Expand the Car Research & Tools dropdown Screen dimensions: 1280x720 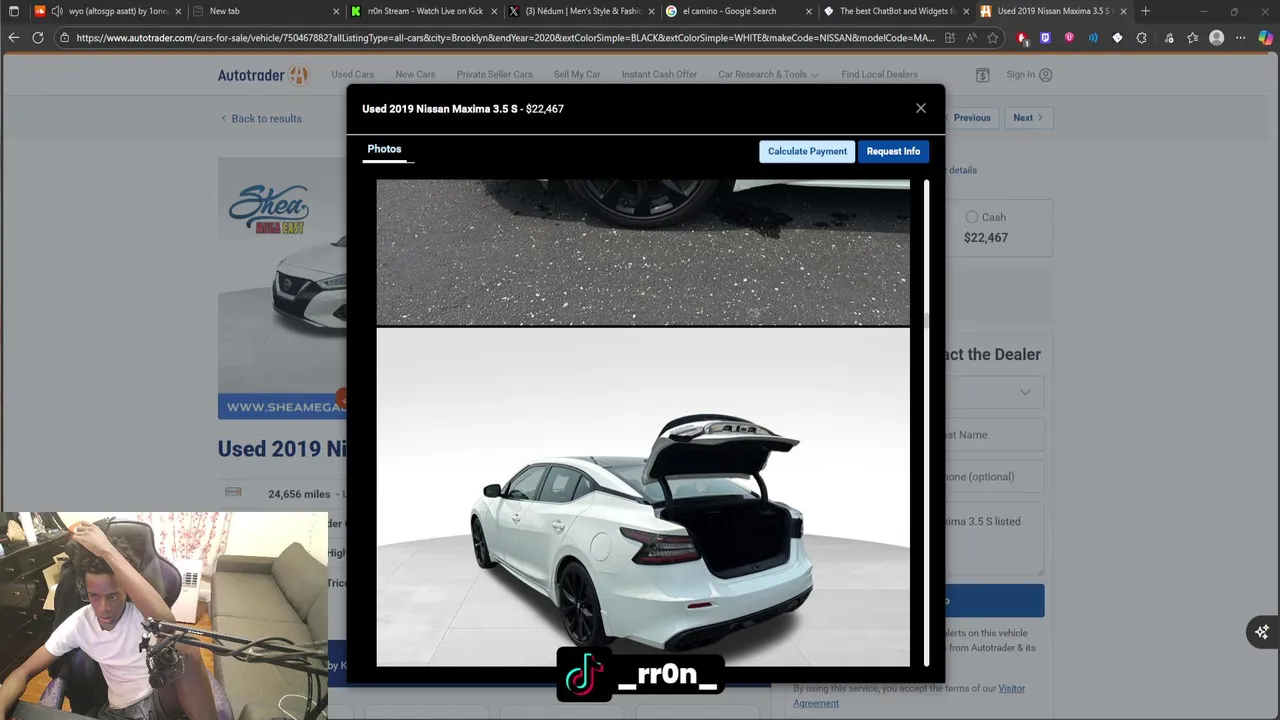click(768, 74)
